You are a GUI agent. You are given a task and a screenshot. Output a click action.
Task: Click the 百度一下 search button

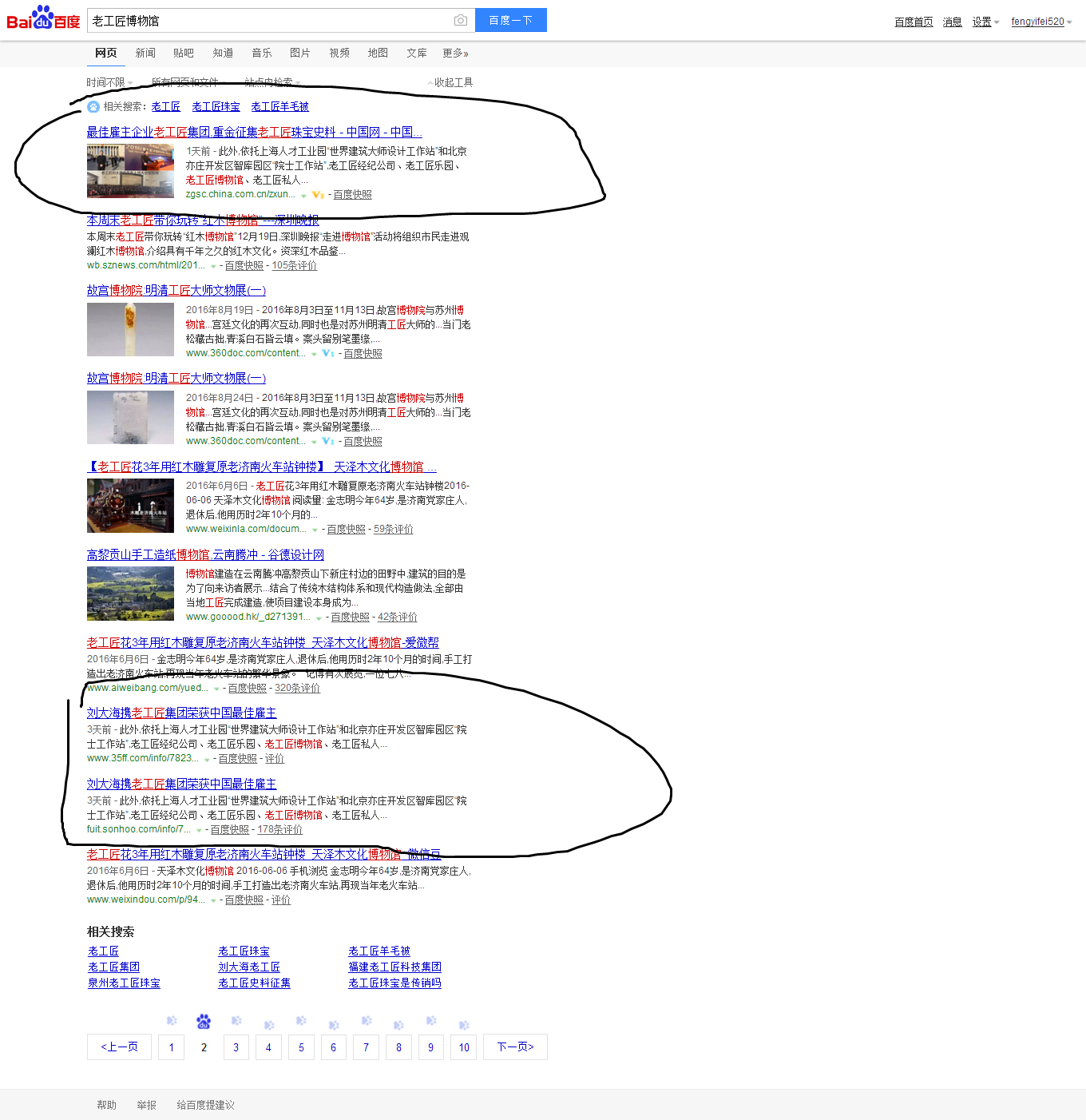(x=511, y=20)
